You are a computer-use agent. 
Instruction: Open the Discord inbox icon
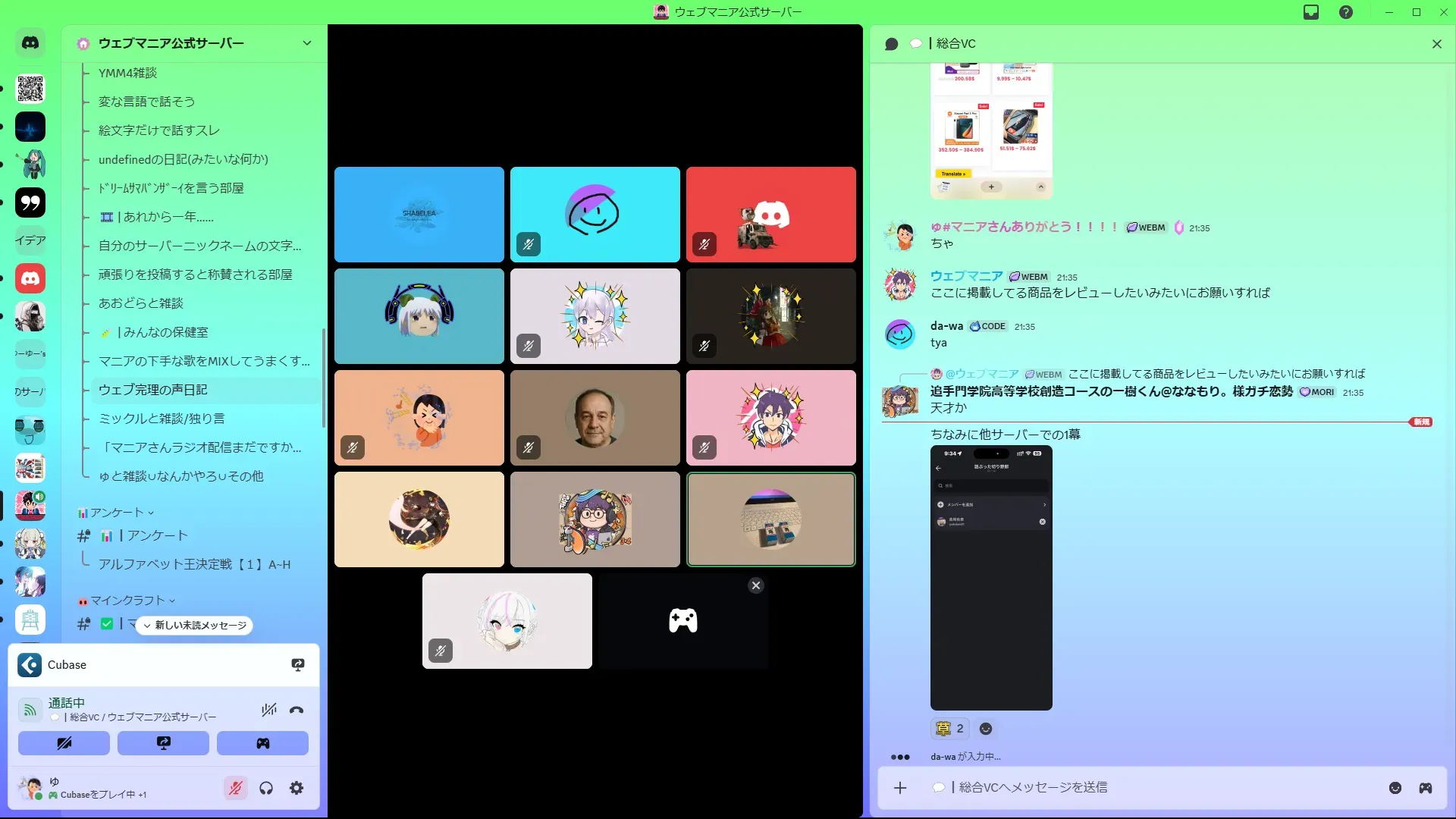1311,12
